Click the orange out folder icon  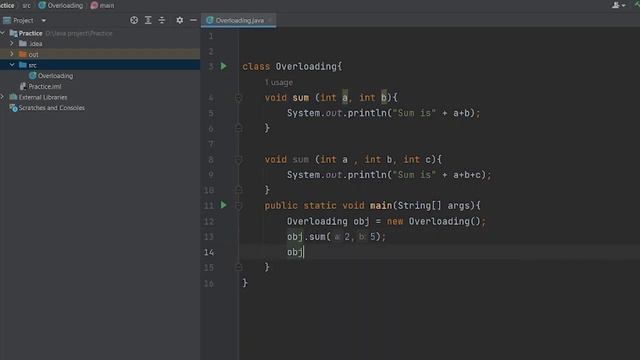pos(23,54)
